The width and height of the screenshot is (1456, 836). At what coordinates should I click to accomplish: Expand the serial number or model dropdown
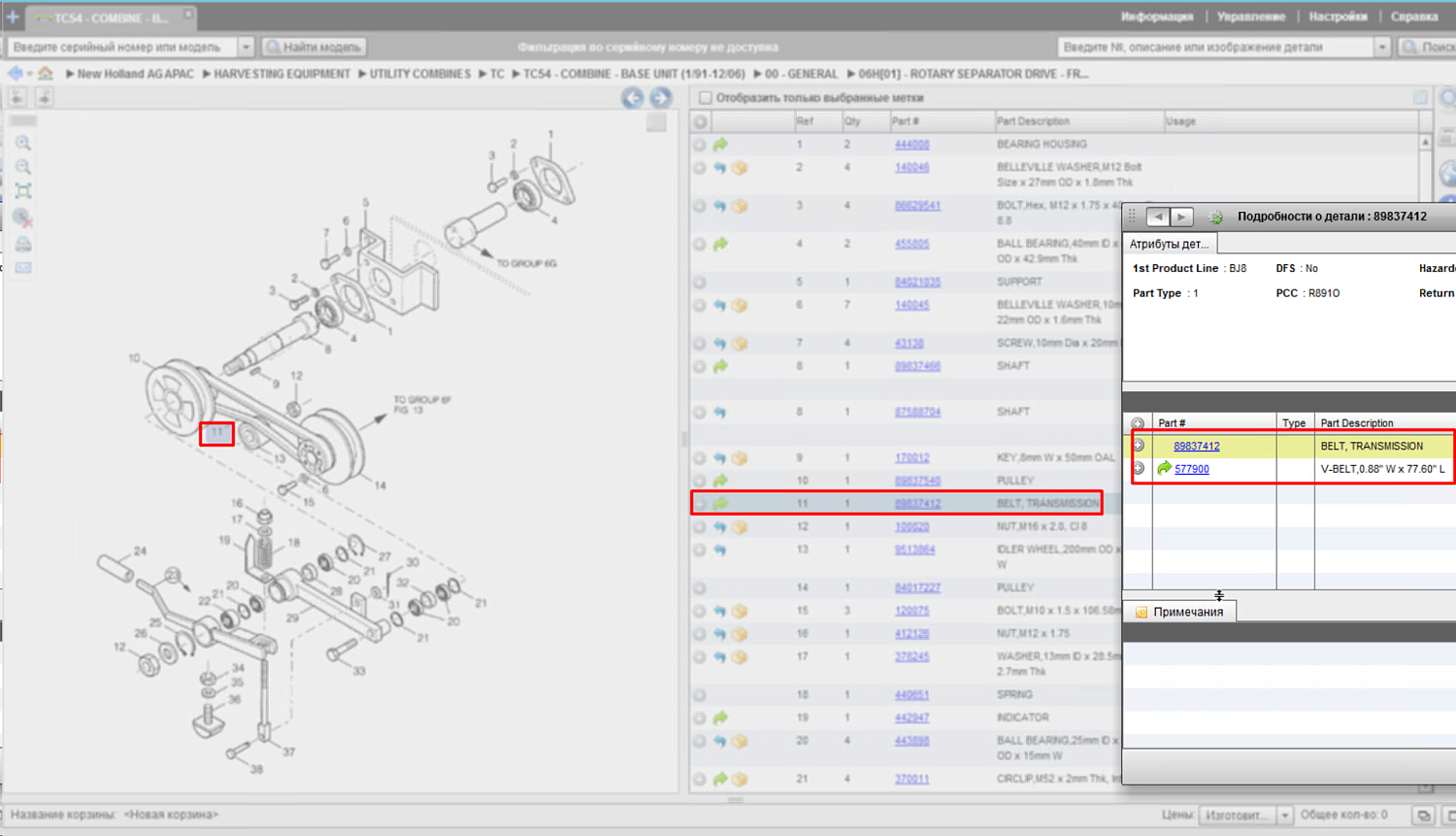(246, 47)
